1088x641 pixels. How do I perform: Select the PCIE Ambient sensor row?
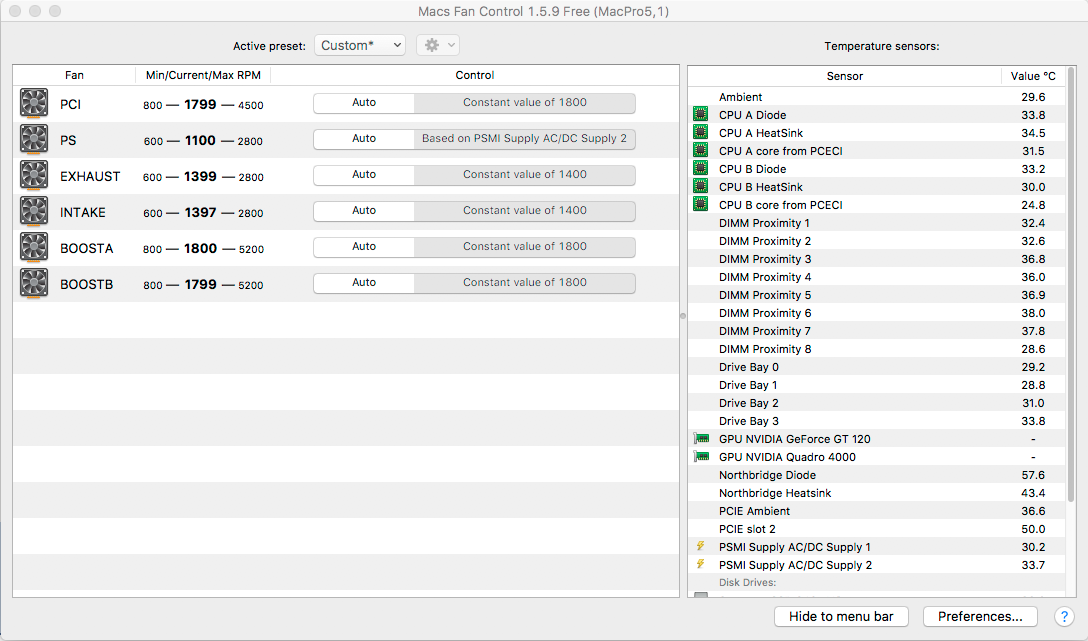pos(876,511)
